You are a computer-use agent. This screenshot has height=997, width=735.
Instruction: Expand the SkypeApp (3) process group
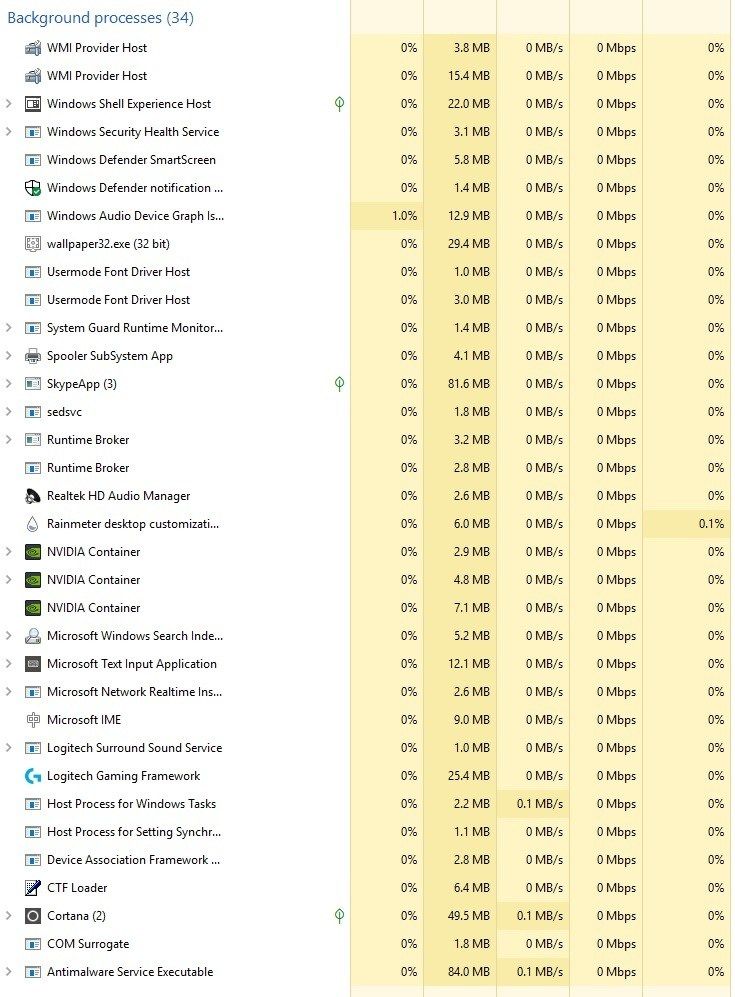point(9,384)
